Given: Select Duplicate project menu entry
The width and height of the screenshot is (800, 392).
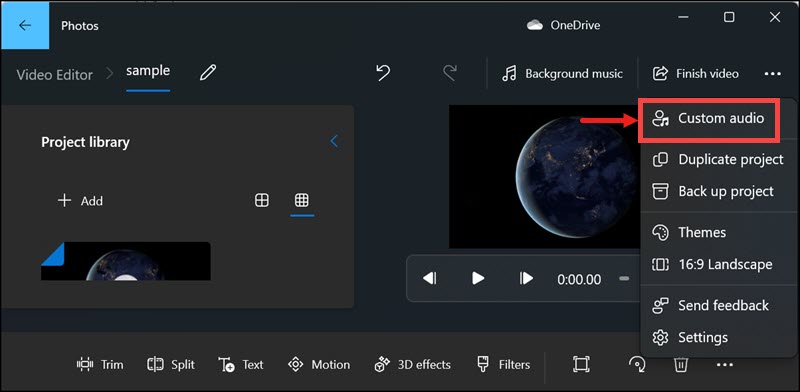Looking at the screenshot, I should [x=718, y=159].
